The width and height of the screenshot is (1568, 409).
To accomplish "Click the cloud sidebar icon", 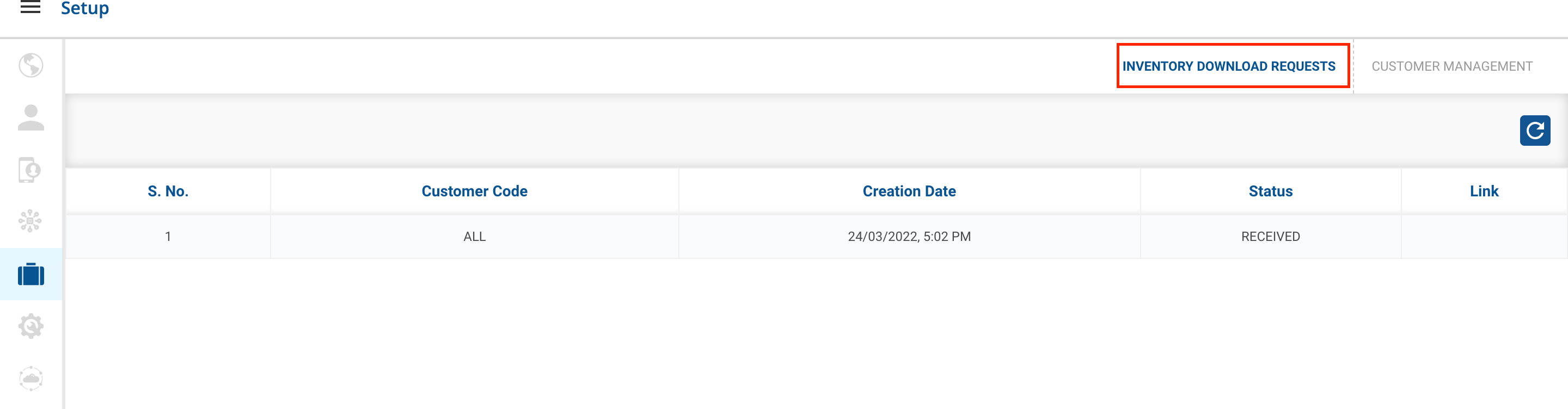I will point(30,379).
